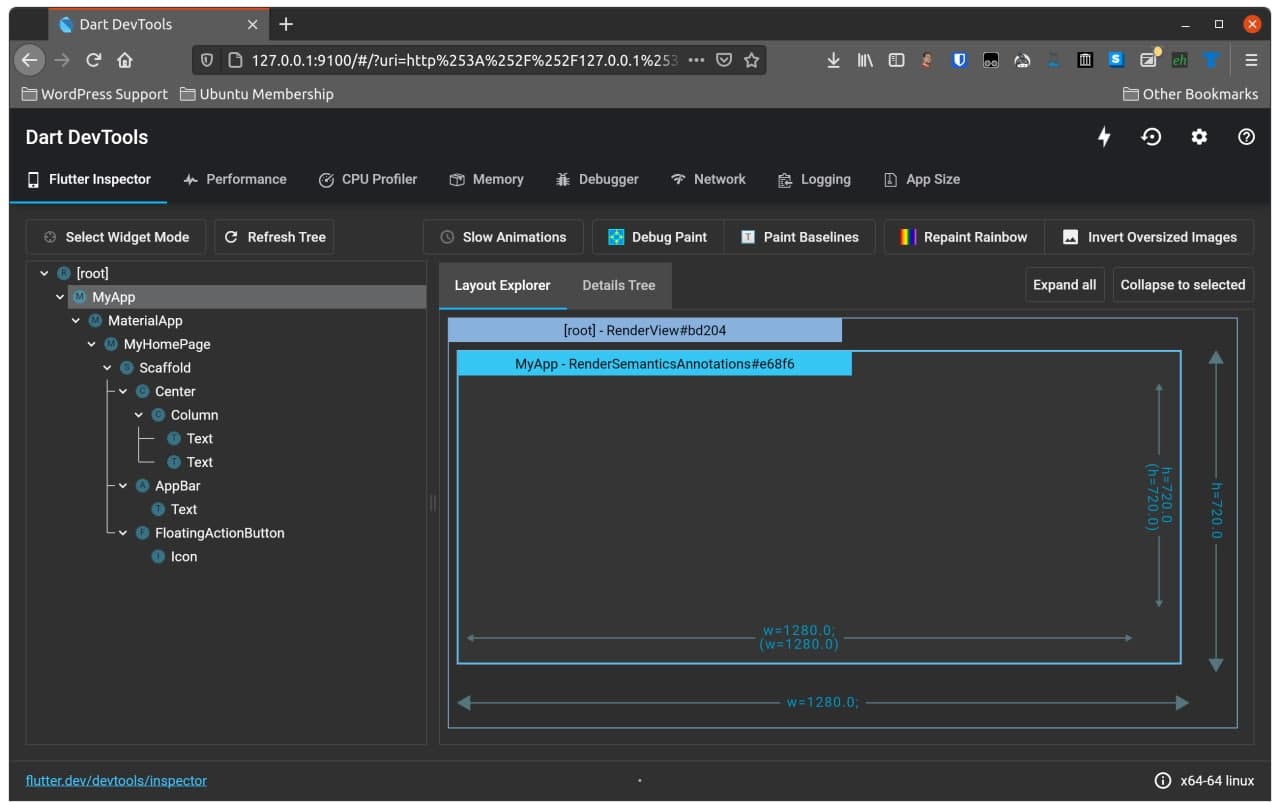Switch to the Details Tree tab
Image resolution: width=1280 pixels, height=810 pixels.
pos(618,285)
